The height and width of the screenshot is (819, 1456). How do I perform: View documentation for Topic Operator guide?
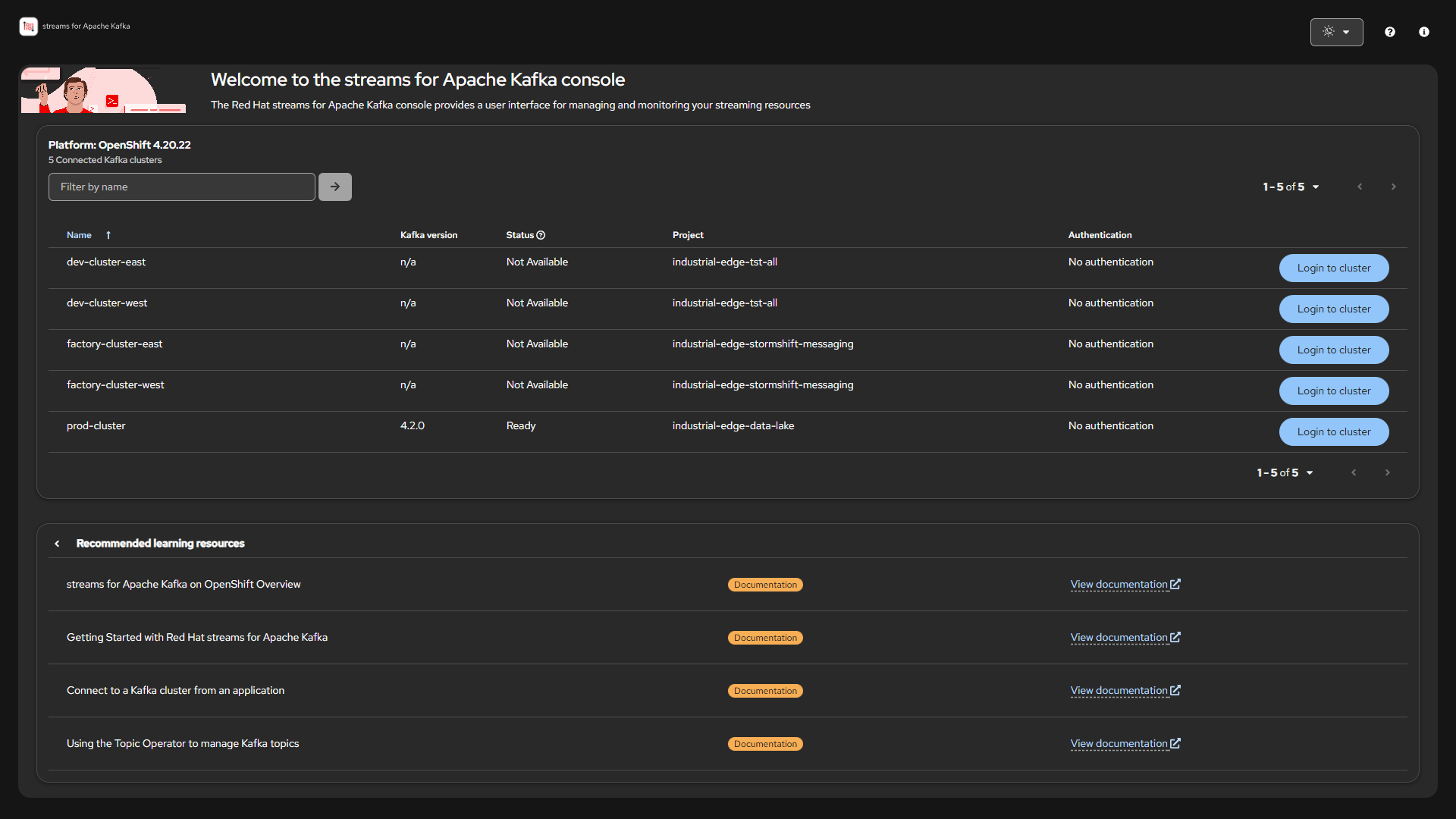(x=1125, y=743)
